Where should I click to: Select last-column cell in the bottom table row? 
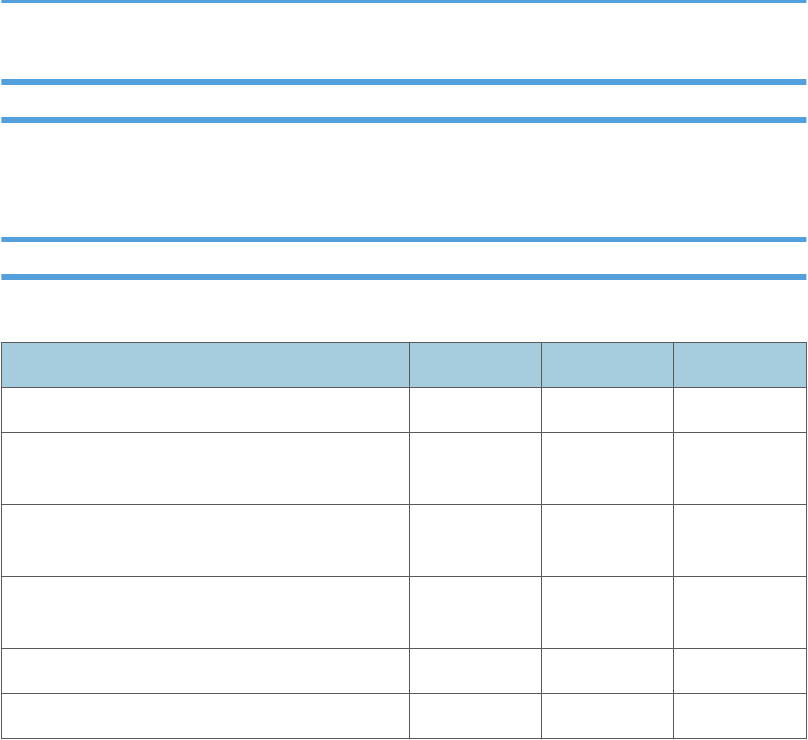pos(739,716)
